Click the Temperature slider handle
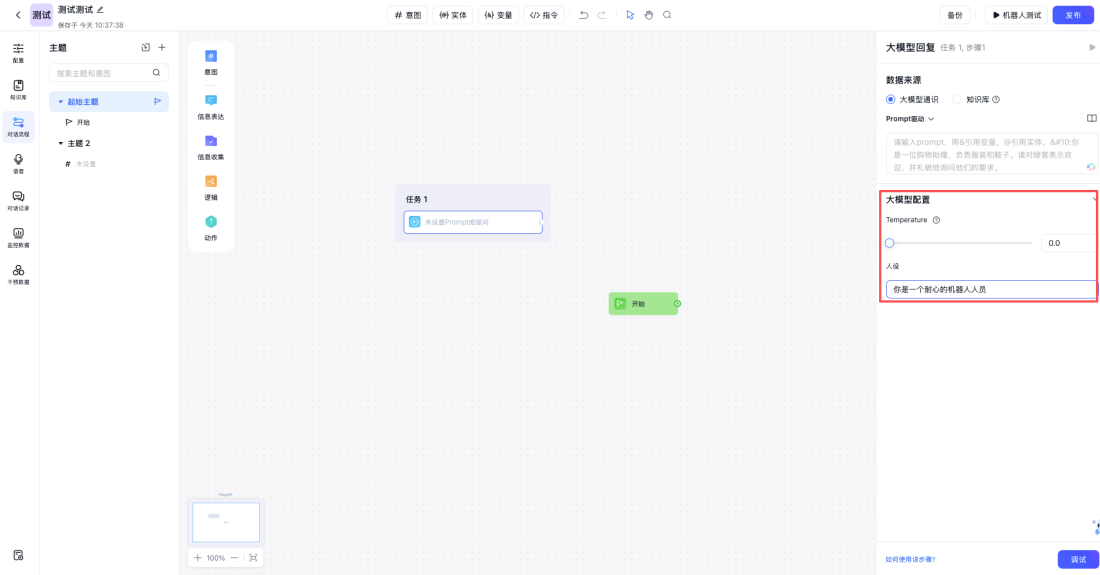Screen dimensions: 1100x575 890,242
